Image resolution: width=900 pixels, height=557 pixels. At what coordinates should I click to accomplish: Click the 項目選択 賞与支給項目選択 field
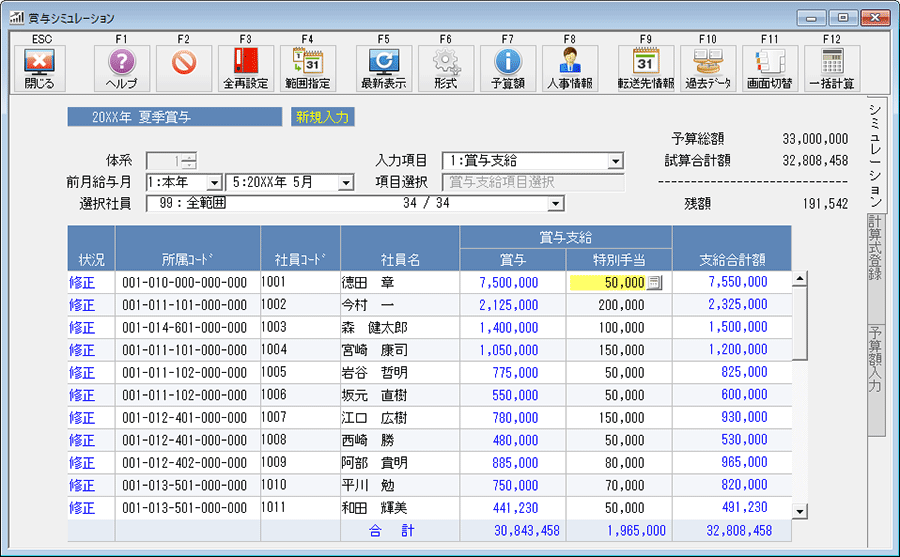click(533, 183)
